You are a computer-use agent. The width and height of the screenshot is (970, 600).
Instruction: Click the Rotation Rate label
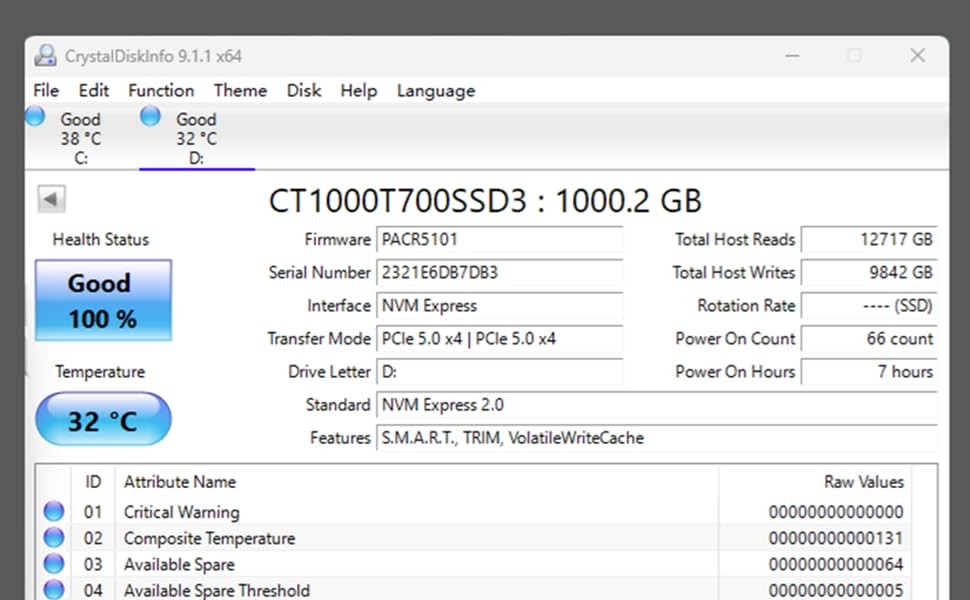[x=746, y=306]
